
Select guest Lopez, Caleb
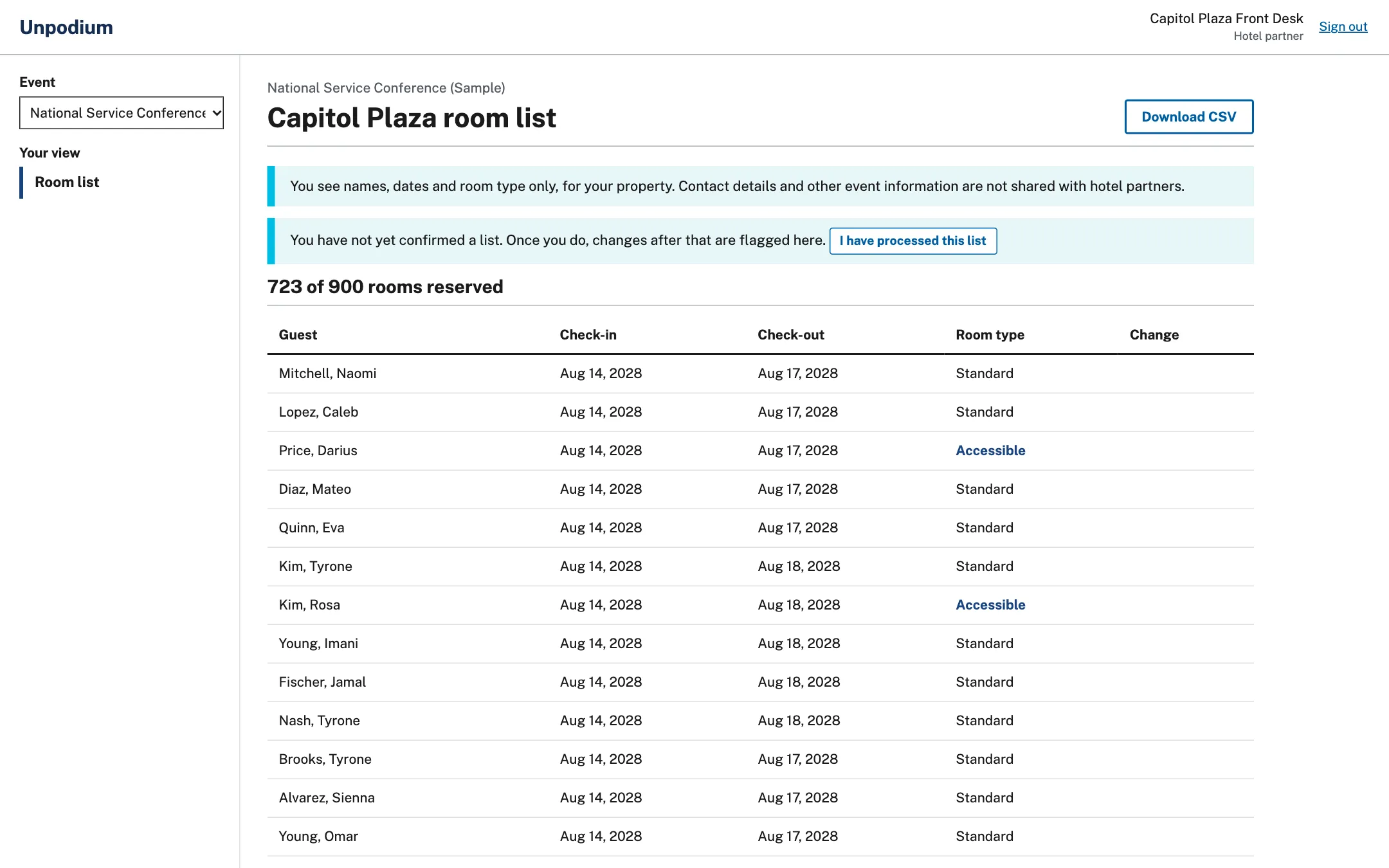318,412
